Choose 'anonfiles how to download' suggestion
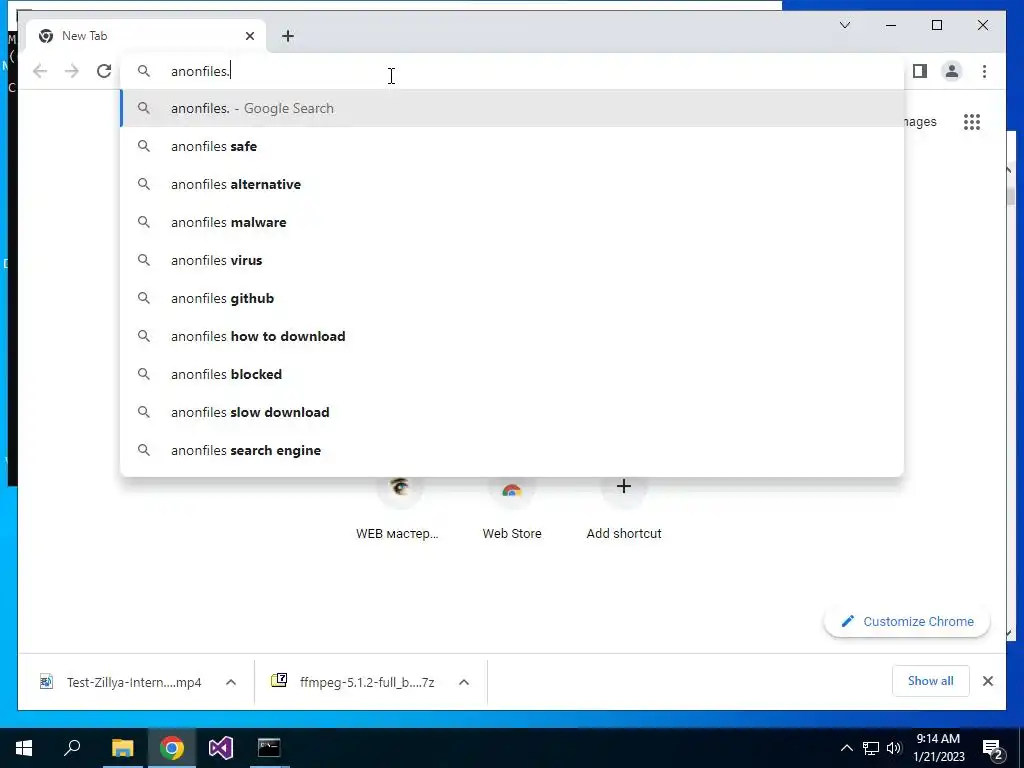1024x768 pixels. pos(512,336)
